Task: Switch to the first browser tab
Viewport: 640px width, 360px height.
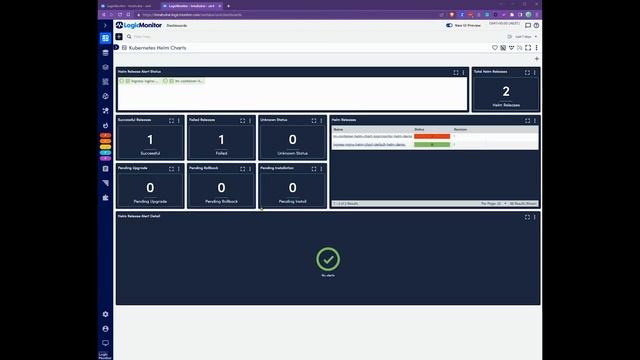Action: tap(128, 6)
